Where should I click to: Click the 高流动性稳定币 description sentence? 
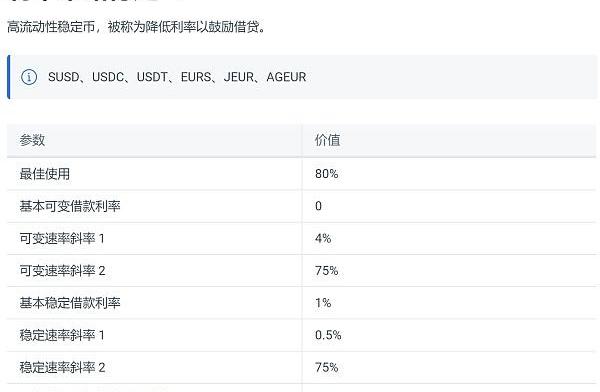(137, 27)
